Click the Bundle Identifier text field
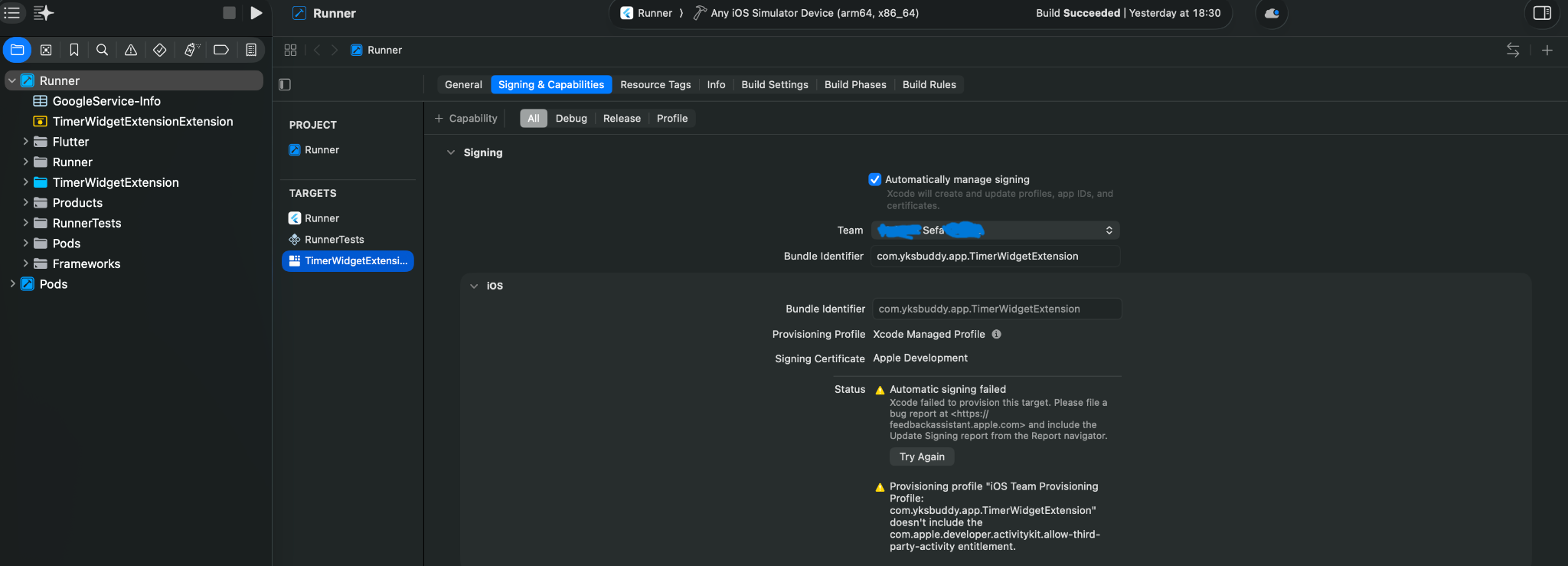Image resolution: width=1568 pixels, height=566 pixels. point(995,257)
